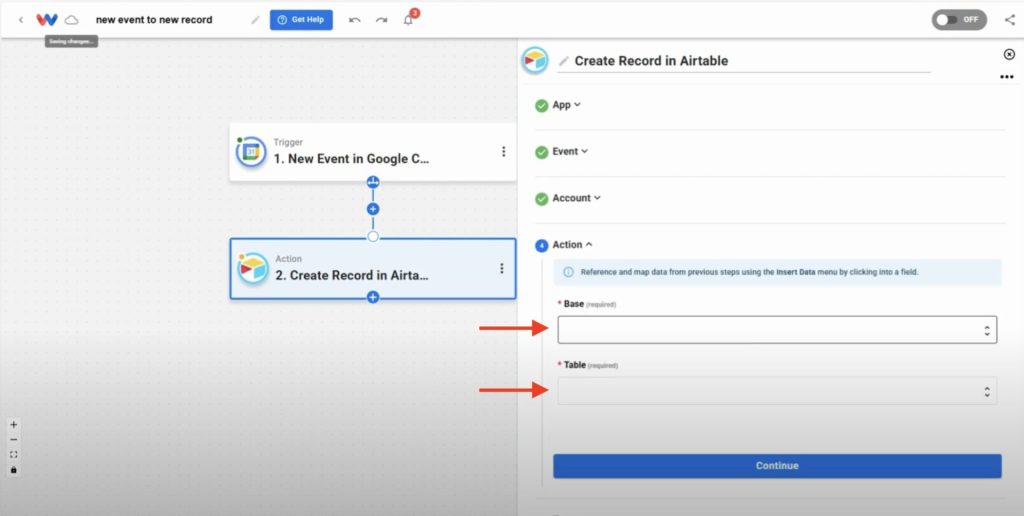The width and height of the screenshot is (1024, 516).
Task: Expand the Event section
Action: click(570, 151)
